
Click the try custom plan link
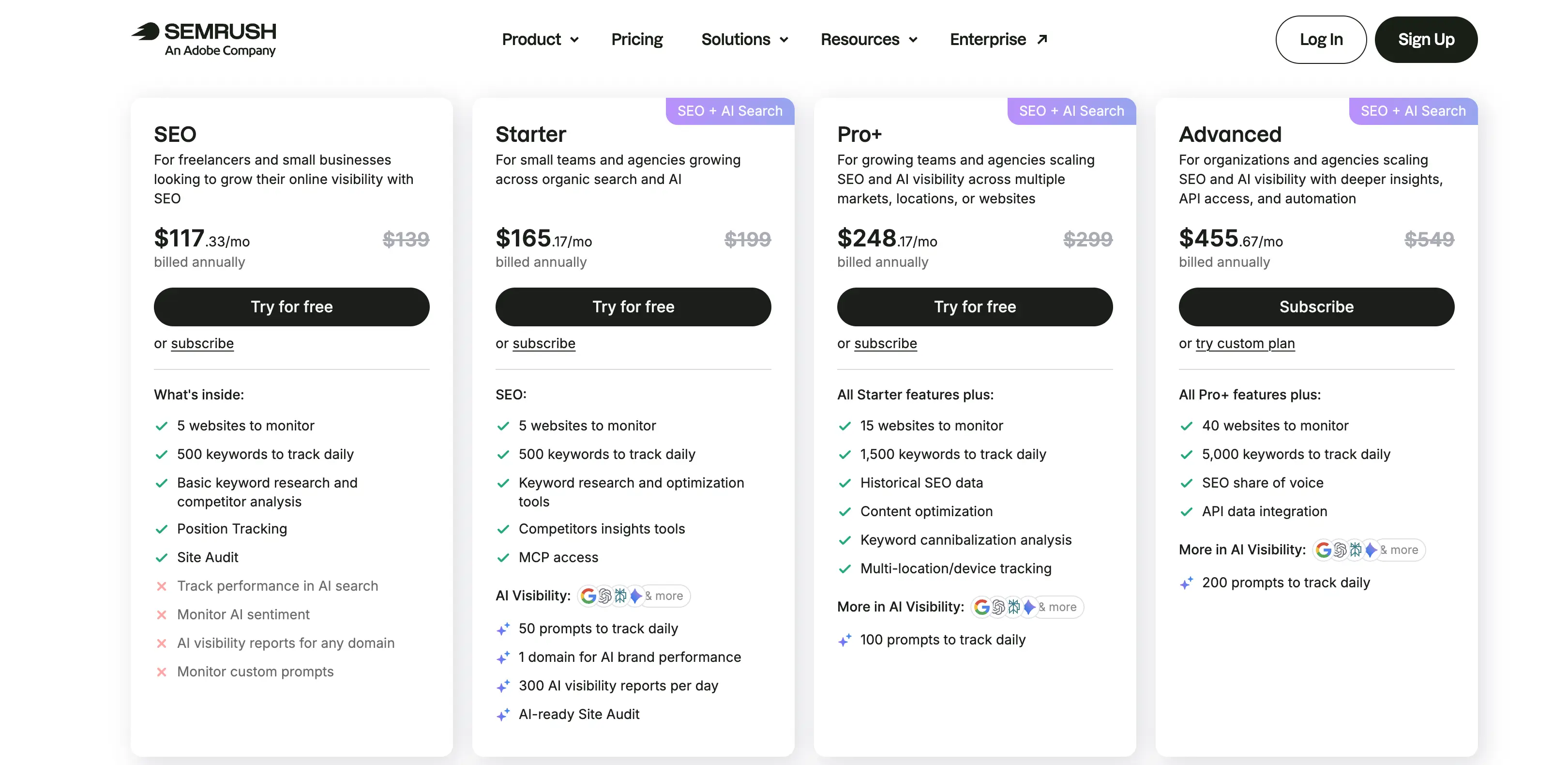tap(1245, 343)
